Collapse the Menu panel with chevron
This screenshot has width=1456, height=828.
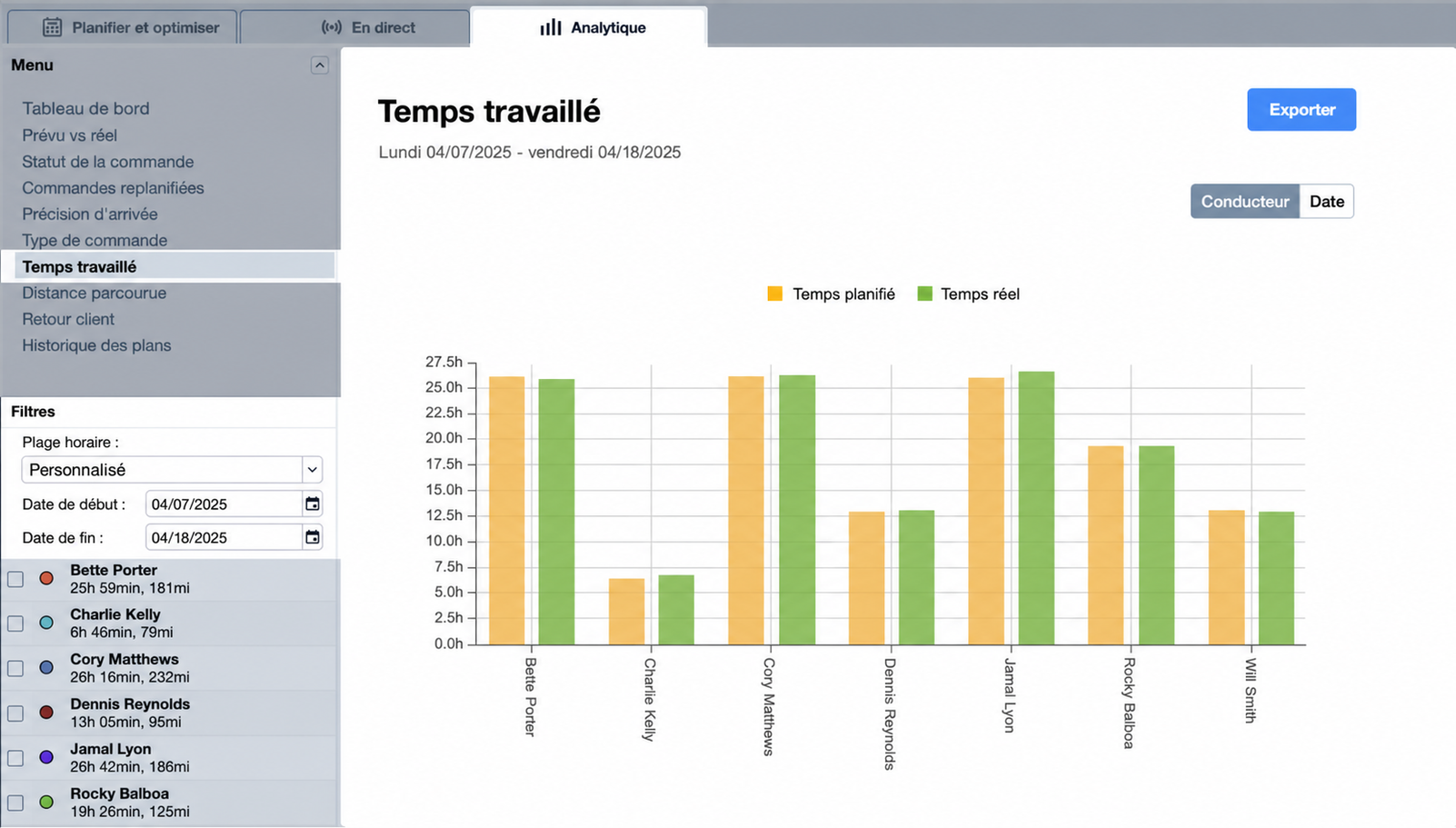[319, 65]
